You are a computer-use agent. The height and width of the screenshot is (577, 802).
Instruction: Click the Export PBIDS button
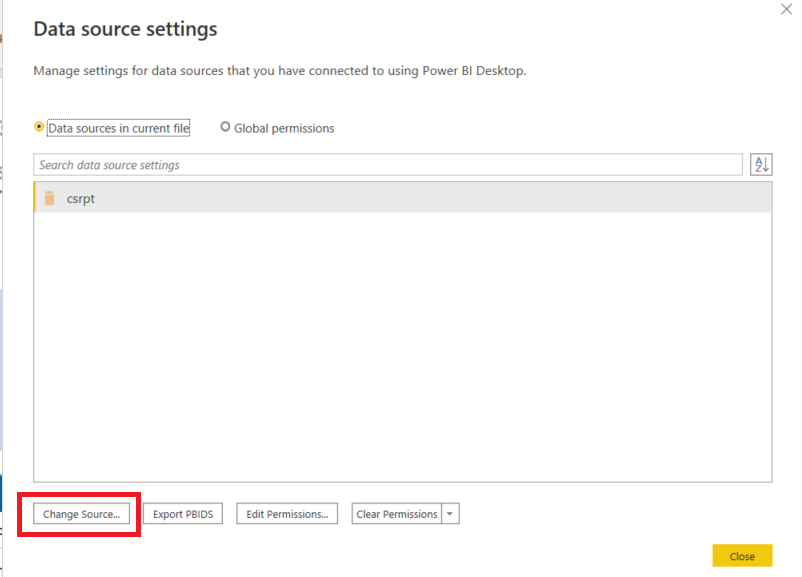[183, 514]
